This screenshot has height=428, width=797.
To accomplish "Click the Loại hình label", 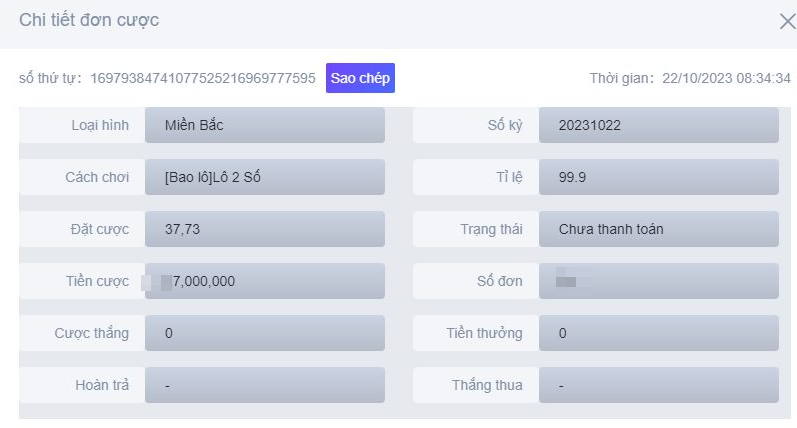I will [x=100, y=126].
